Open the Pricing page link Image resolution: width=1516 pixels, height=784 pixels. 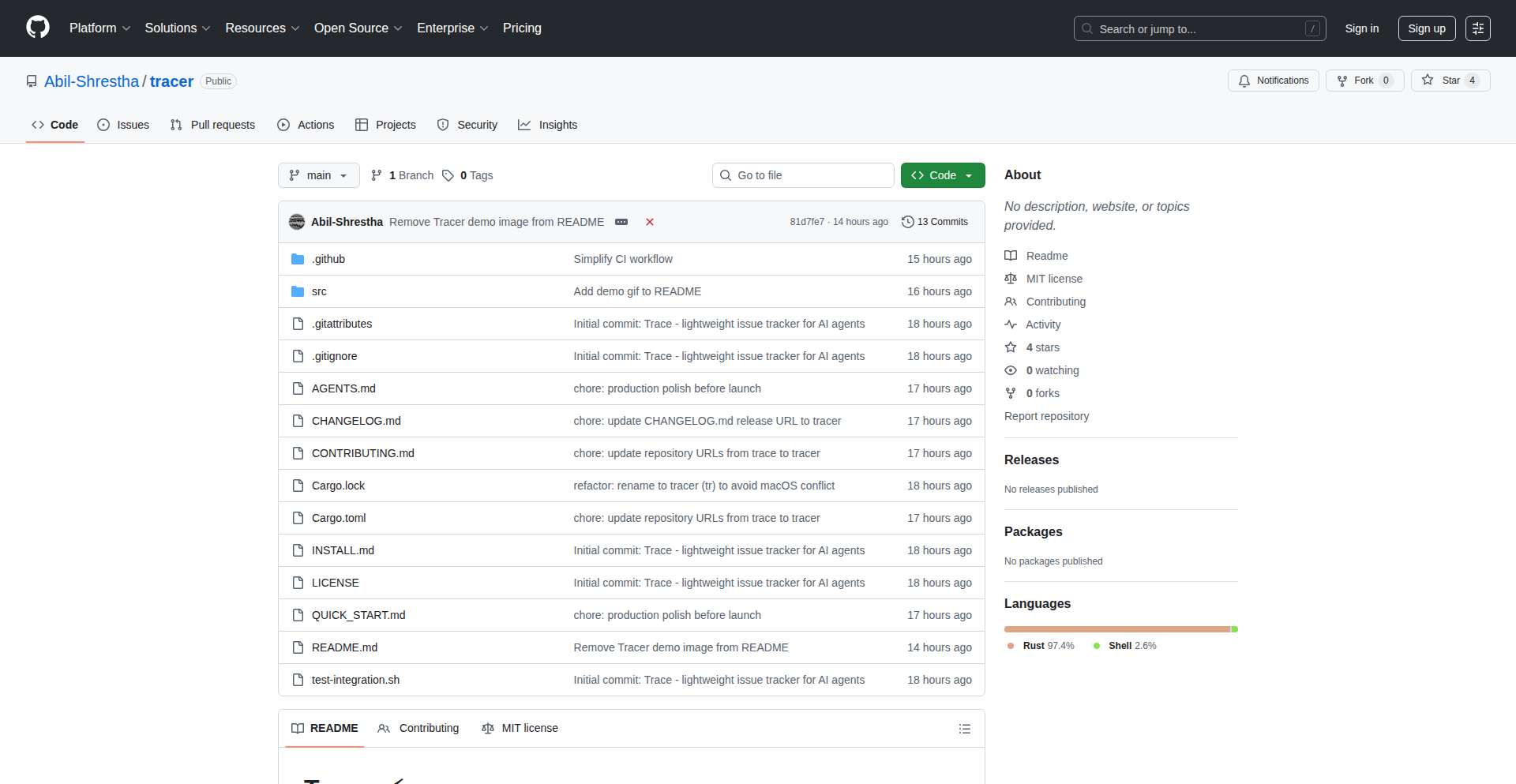pos(522,28)
